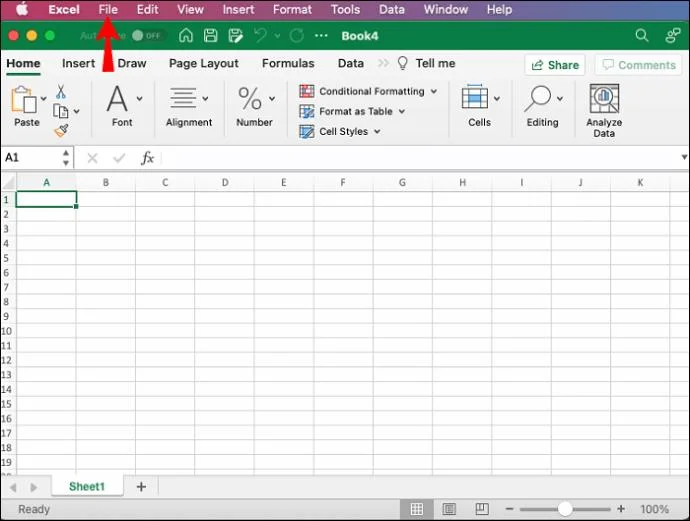Click the Name Box showing A1
The image size is (690, 521).
point(31,158)
